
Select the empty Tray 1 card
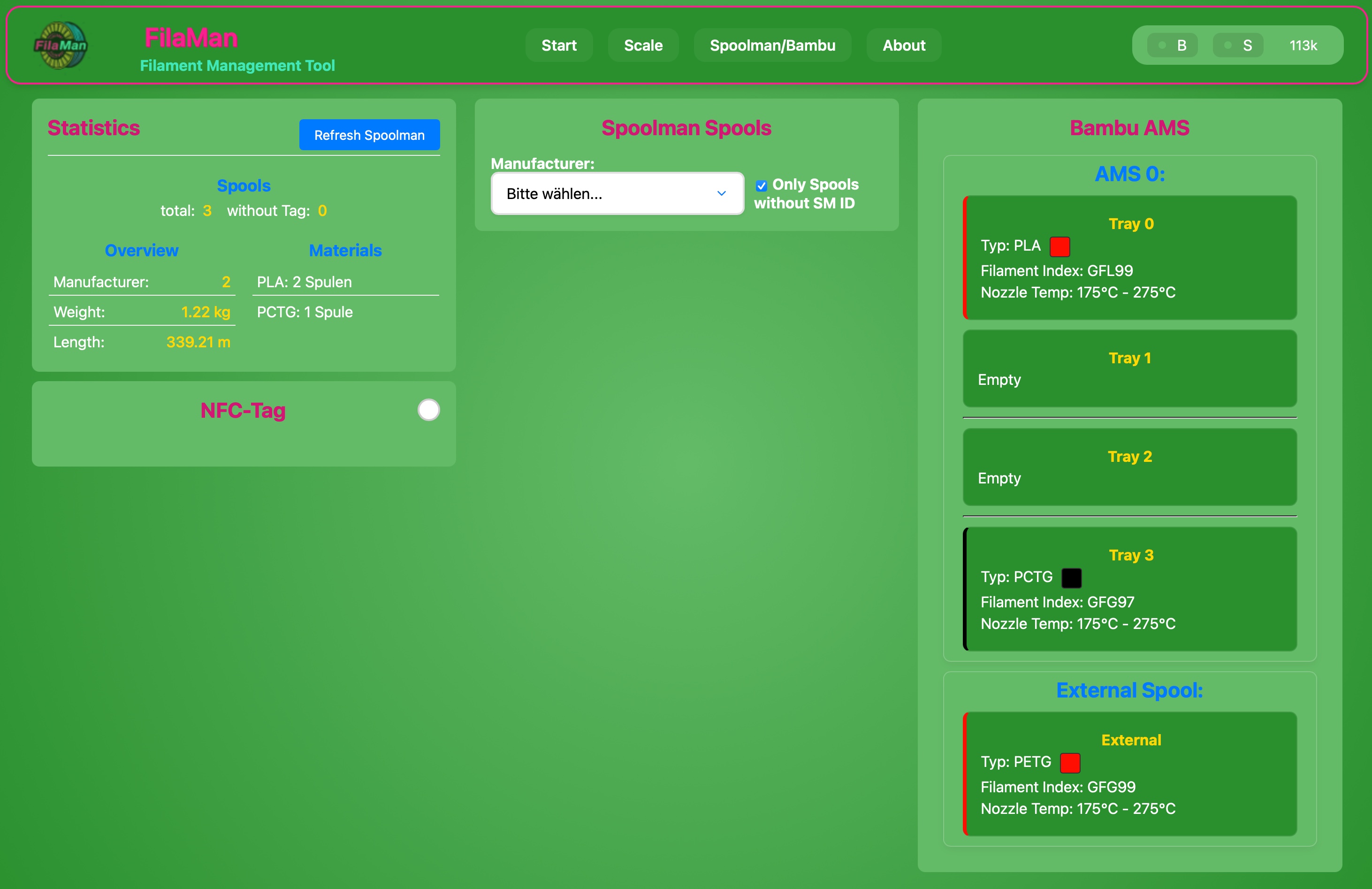(1129, 369)
